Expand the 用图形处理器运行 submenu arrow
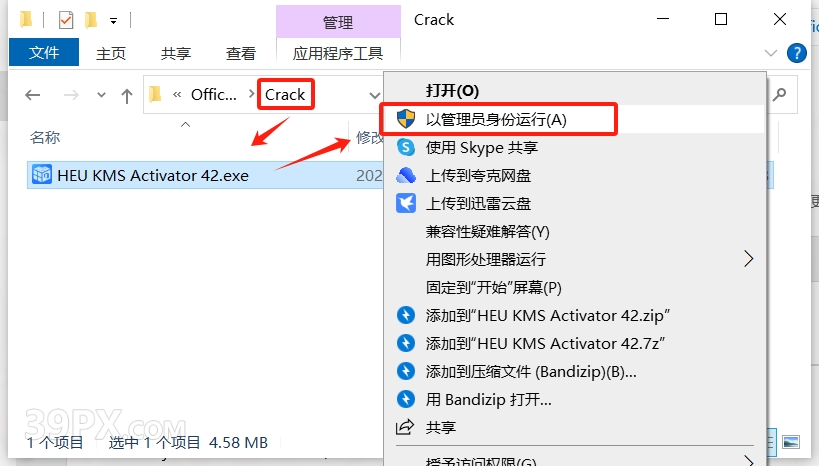This screenshot has width=819, height=466. (x=748, y=259)
